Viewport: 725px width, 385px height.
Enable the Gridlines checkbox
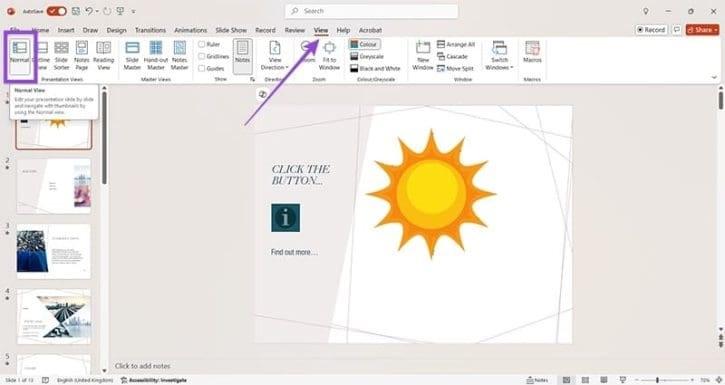point(202,56)
